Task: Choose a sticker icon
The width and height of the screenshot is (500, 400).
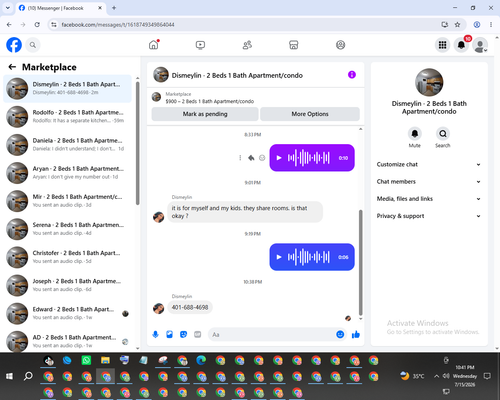Action: [183, 334]
